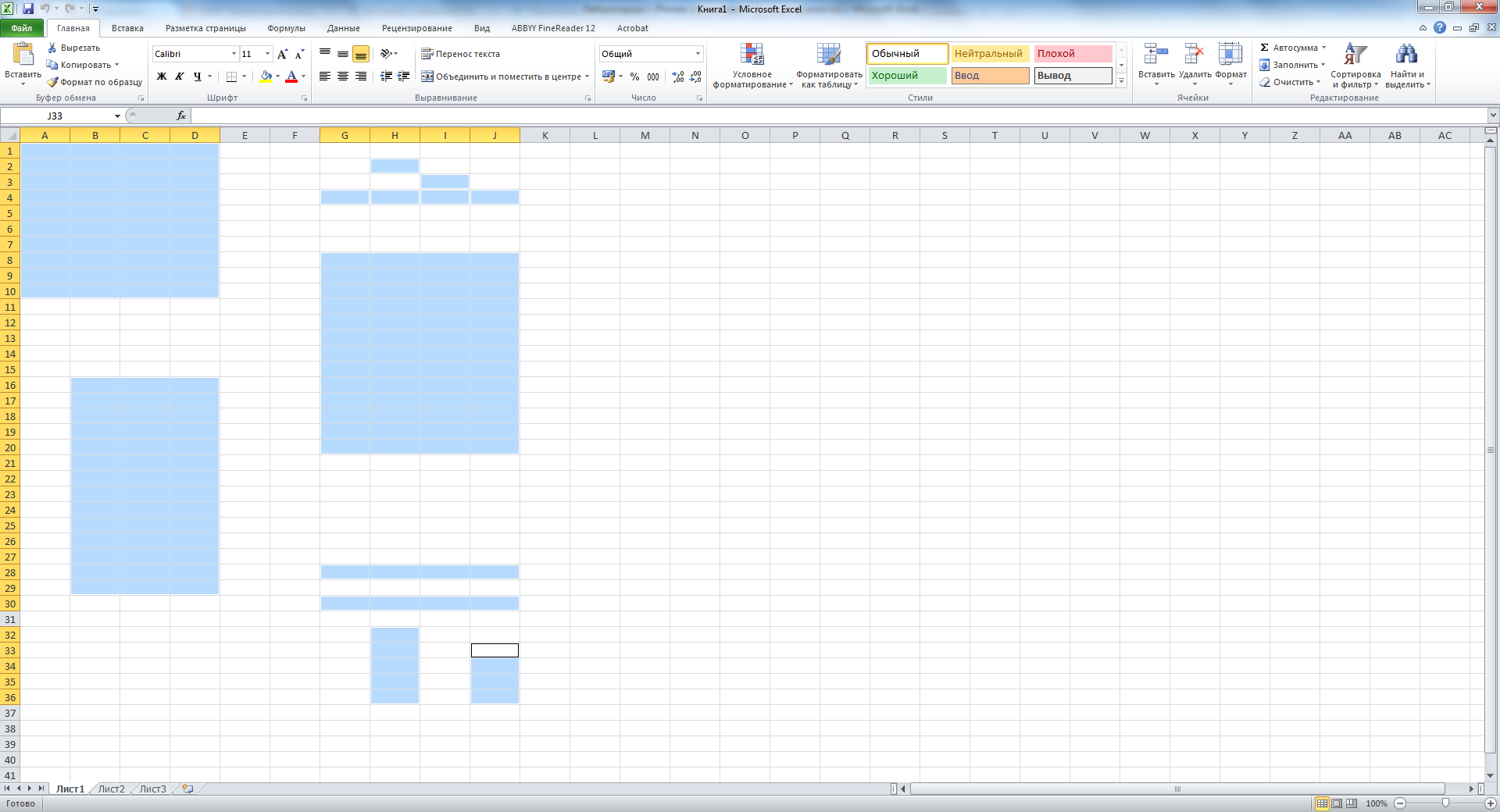This screenshot has height=812, width=1500.
Task: Open Format as Table (Форматировать как таблицу)
Action: (x=829, y=66)
